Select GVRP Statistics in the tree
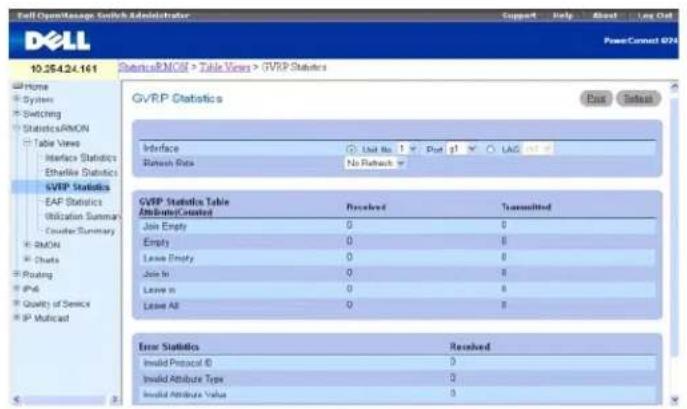687x409 pixels. tap(78, 187)
